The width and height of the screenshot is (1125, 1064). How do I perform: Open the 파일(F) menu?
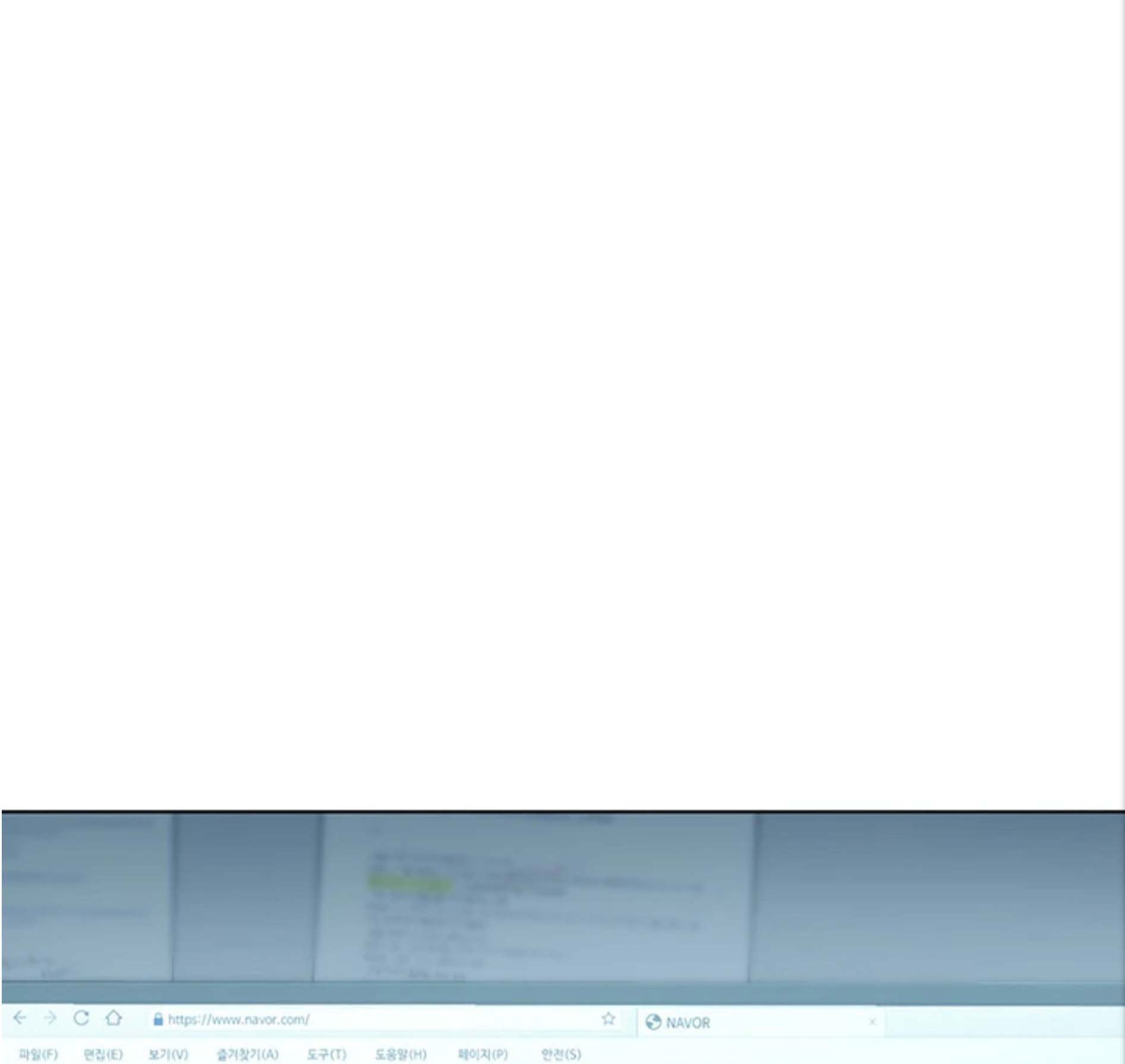pos(39,1054)
